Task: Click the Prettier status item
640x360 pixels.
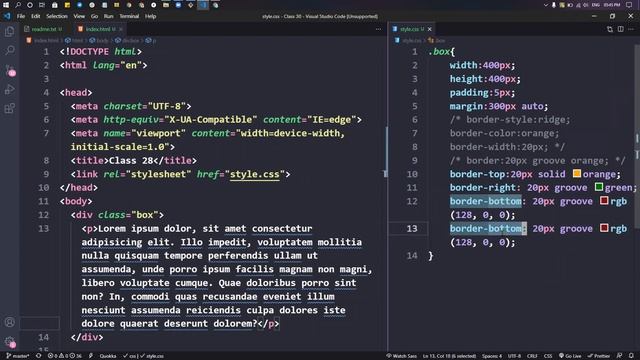Action: tap(598, 356)
